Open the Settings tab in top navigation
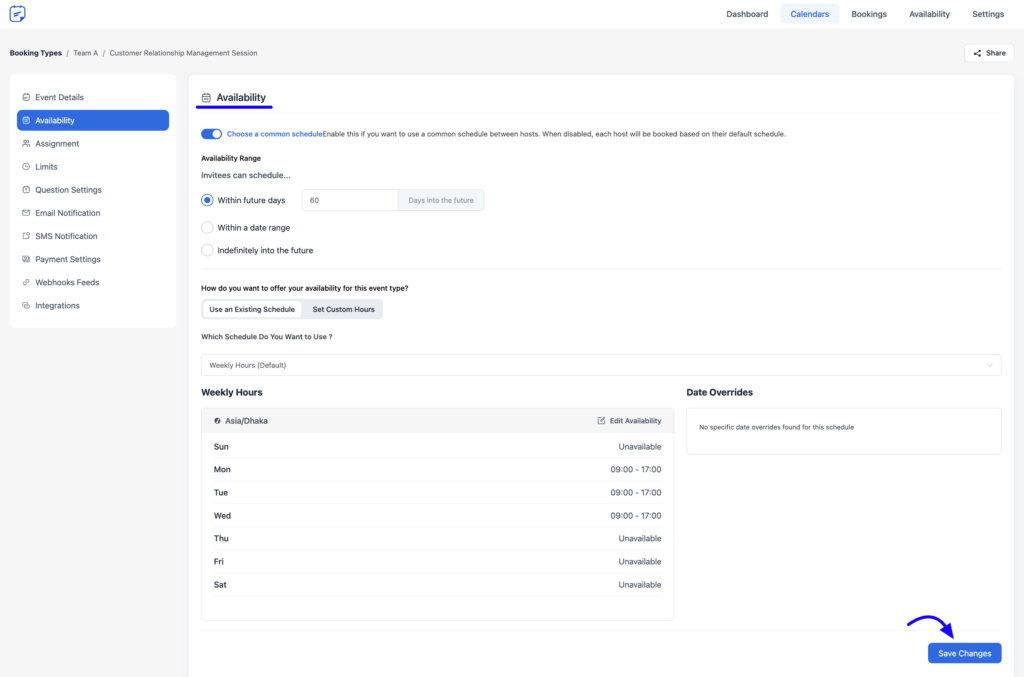Screen dimensions: 1024x677 pyautogui.click(x=987, y=14)
